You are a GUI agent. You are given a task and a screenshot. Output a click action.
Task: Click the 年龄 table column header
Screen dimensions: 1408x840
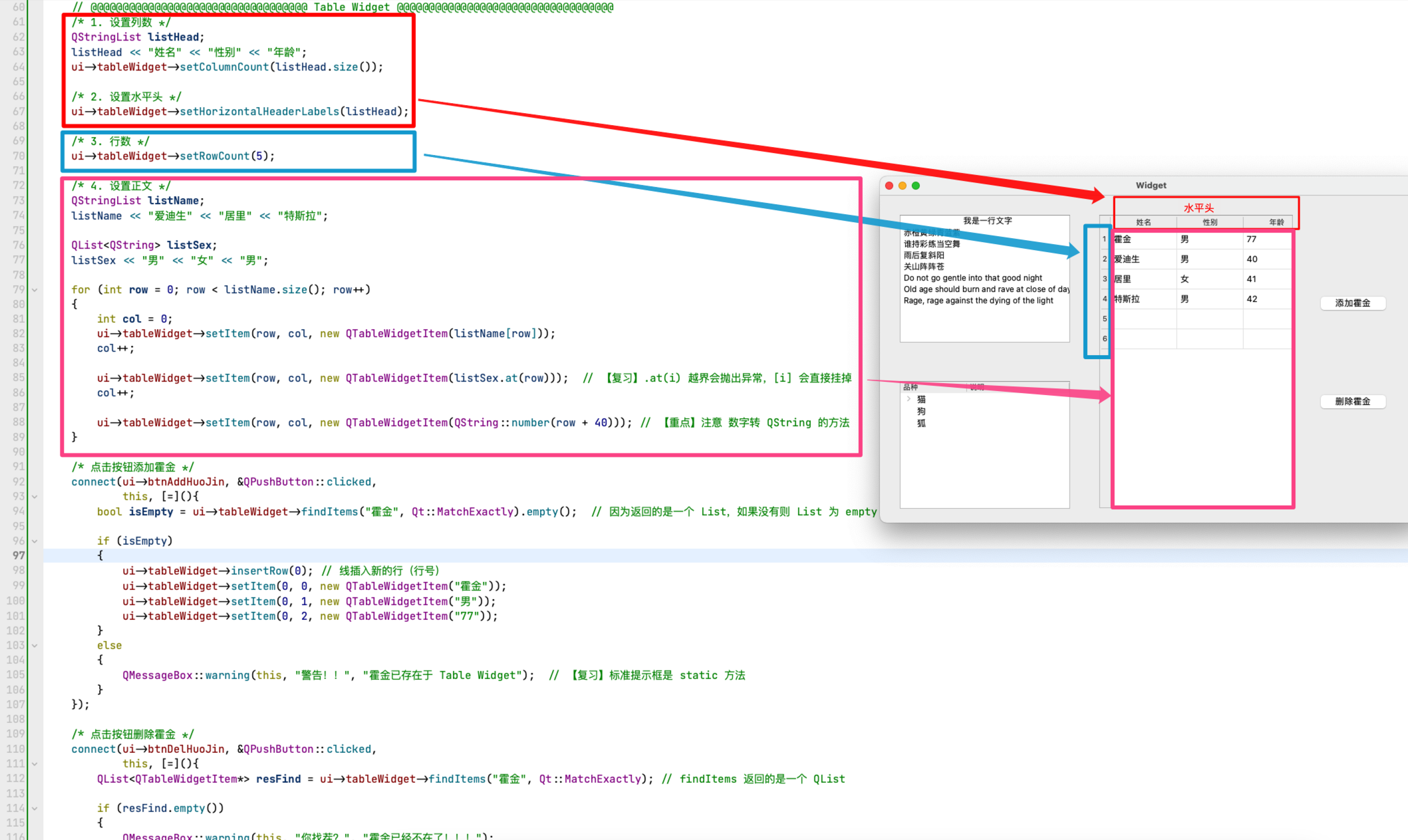(x=1276, y=222)
